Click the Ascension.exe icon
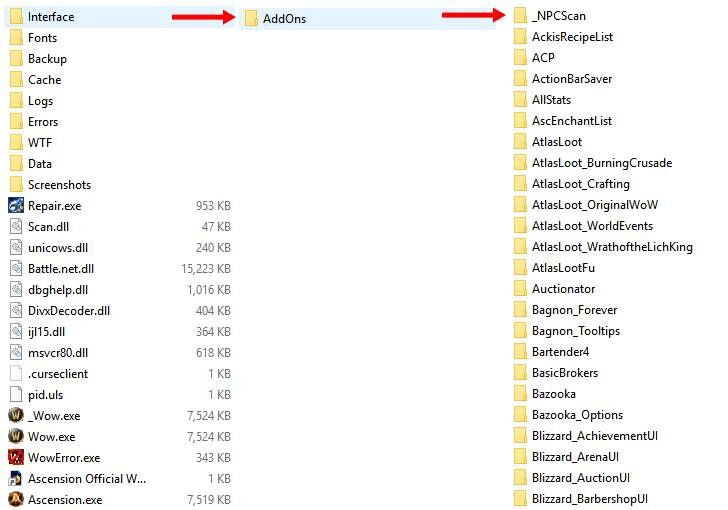This screenshot has height=510, width=728. [x=16, y=499]
